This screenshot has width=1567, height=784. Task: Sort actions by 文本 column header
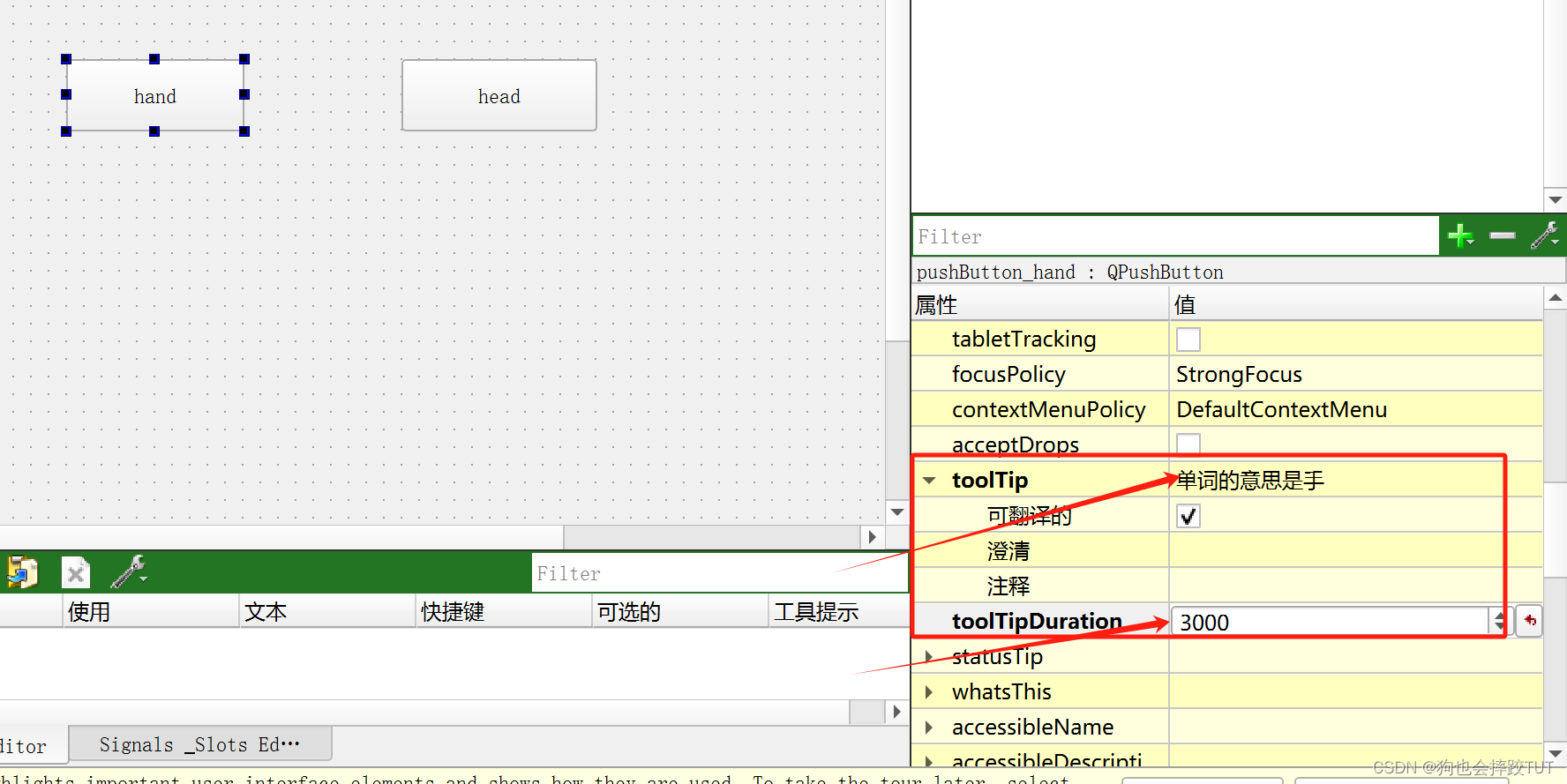pyautogui.click(x=327, y=611)
